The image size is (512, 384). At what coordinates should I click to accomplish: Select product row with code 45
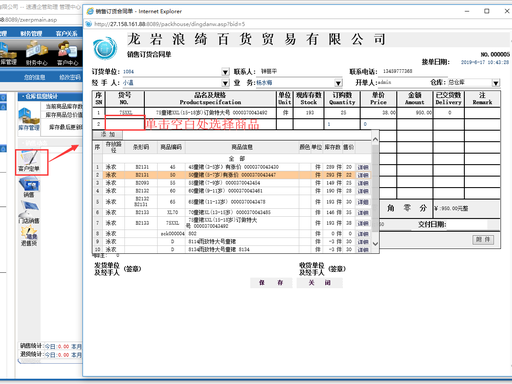tap(232, 167)
